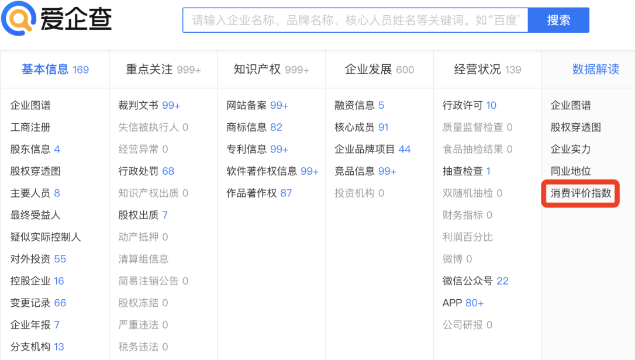Screen dimensions: 635x360
Task: Open 股东信息 4 entry
Action: (x=35, y=149)
